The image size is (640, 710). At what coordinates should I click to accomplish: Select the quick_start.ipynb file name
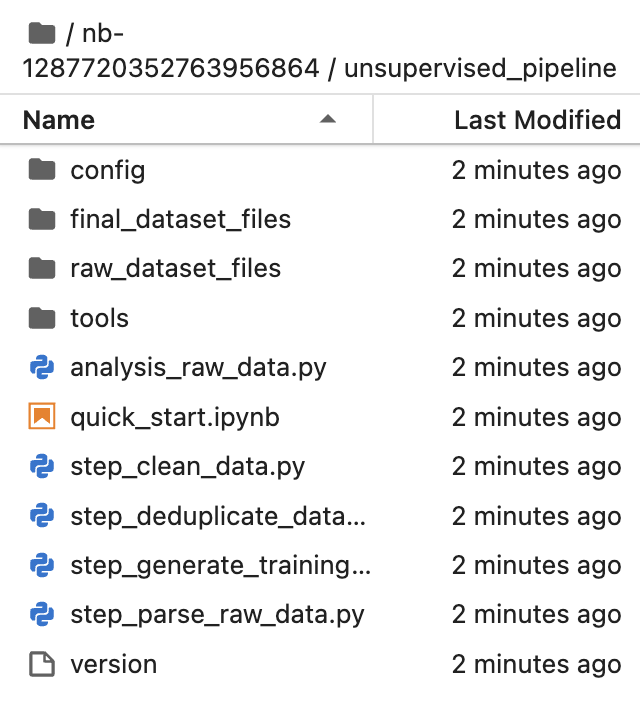175,417
